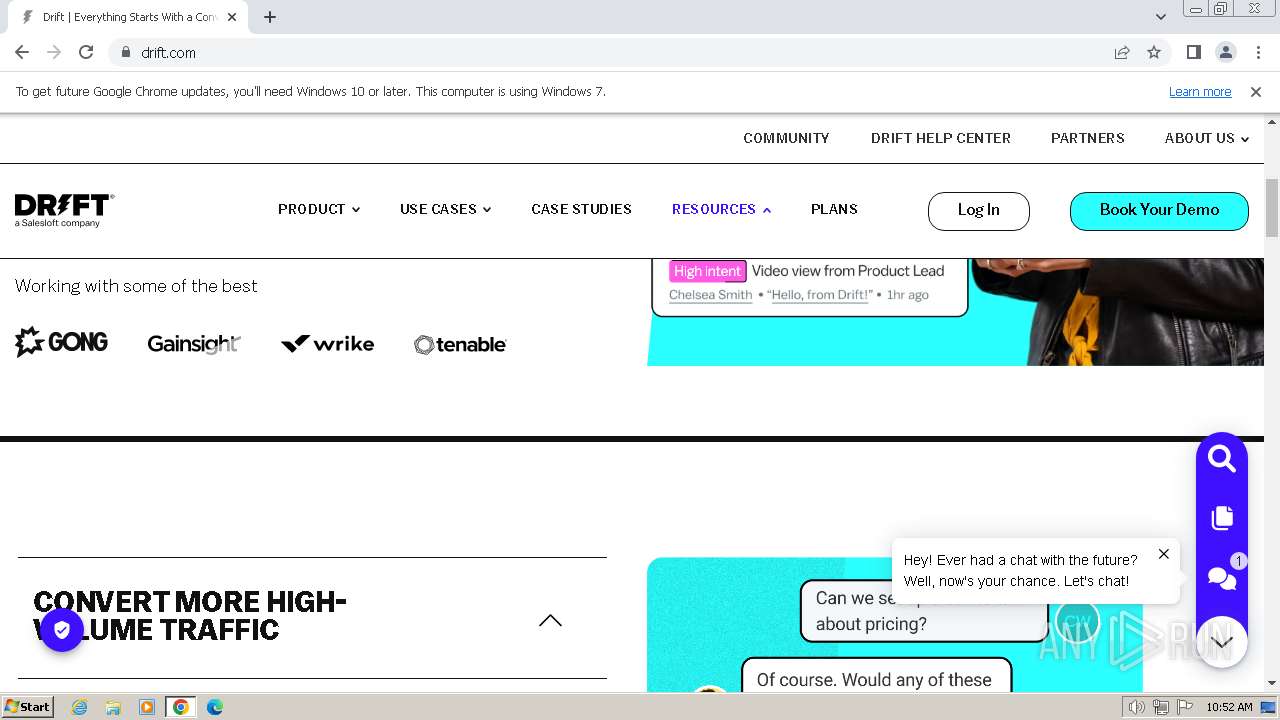
Task: Open the Chrome profile avatar menu
Action: tap(1225, 52)
